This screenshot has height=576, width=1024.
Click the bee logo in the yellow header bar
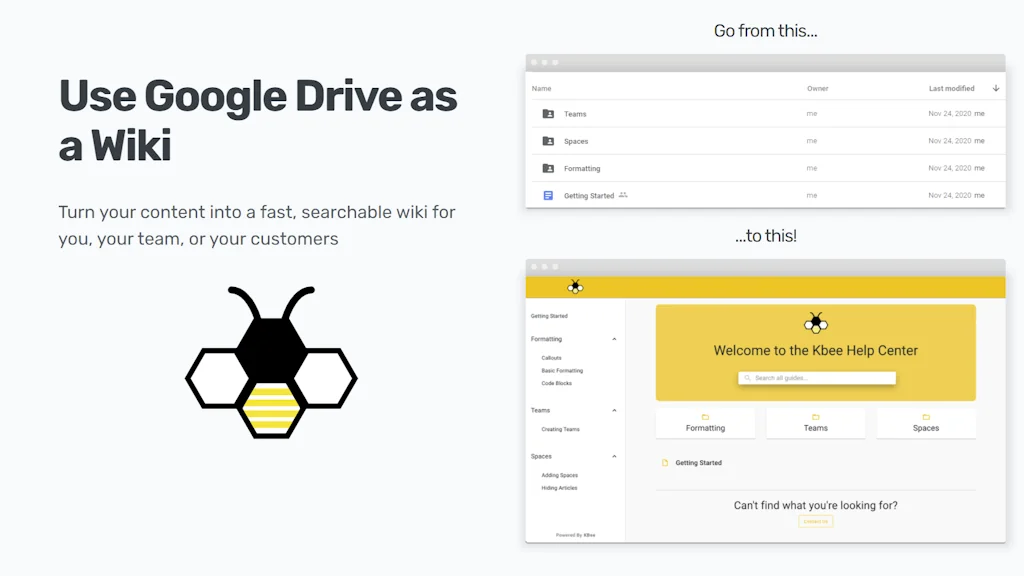pyautogui.click(x=574, y=288)
